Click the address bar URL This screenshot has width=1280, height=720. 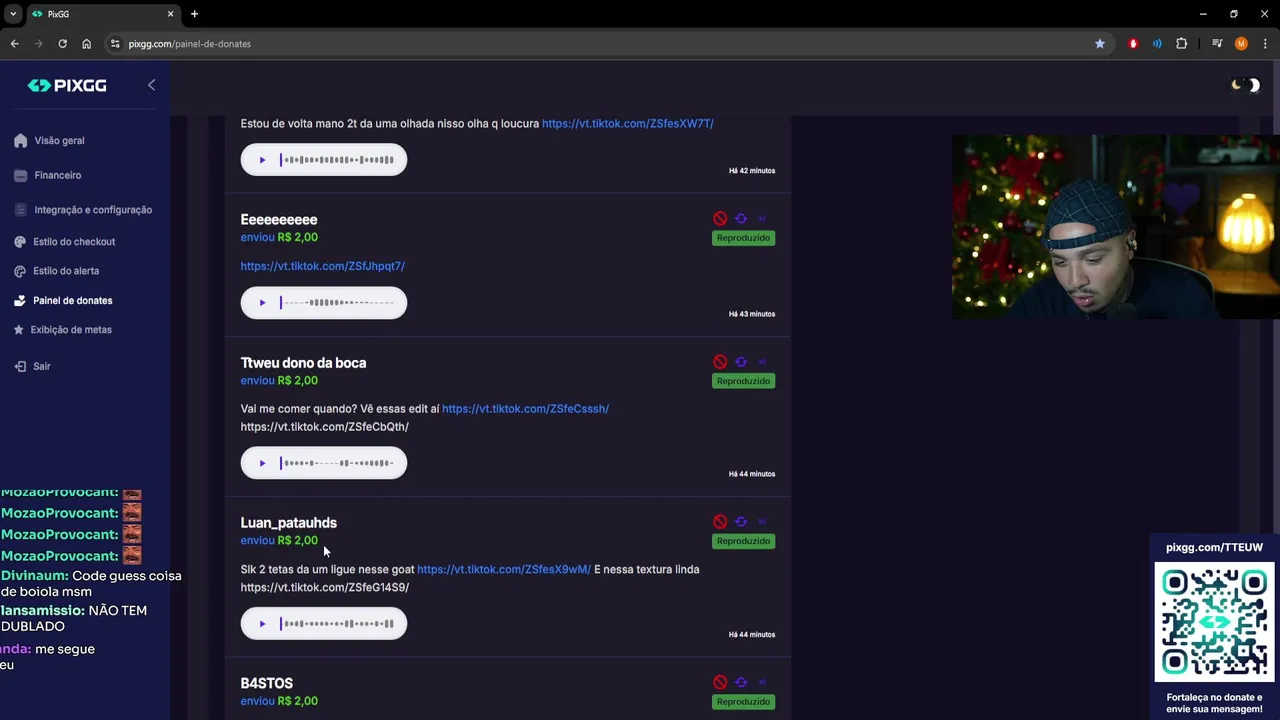[x=190, y=44]
